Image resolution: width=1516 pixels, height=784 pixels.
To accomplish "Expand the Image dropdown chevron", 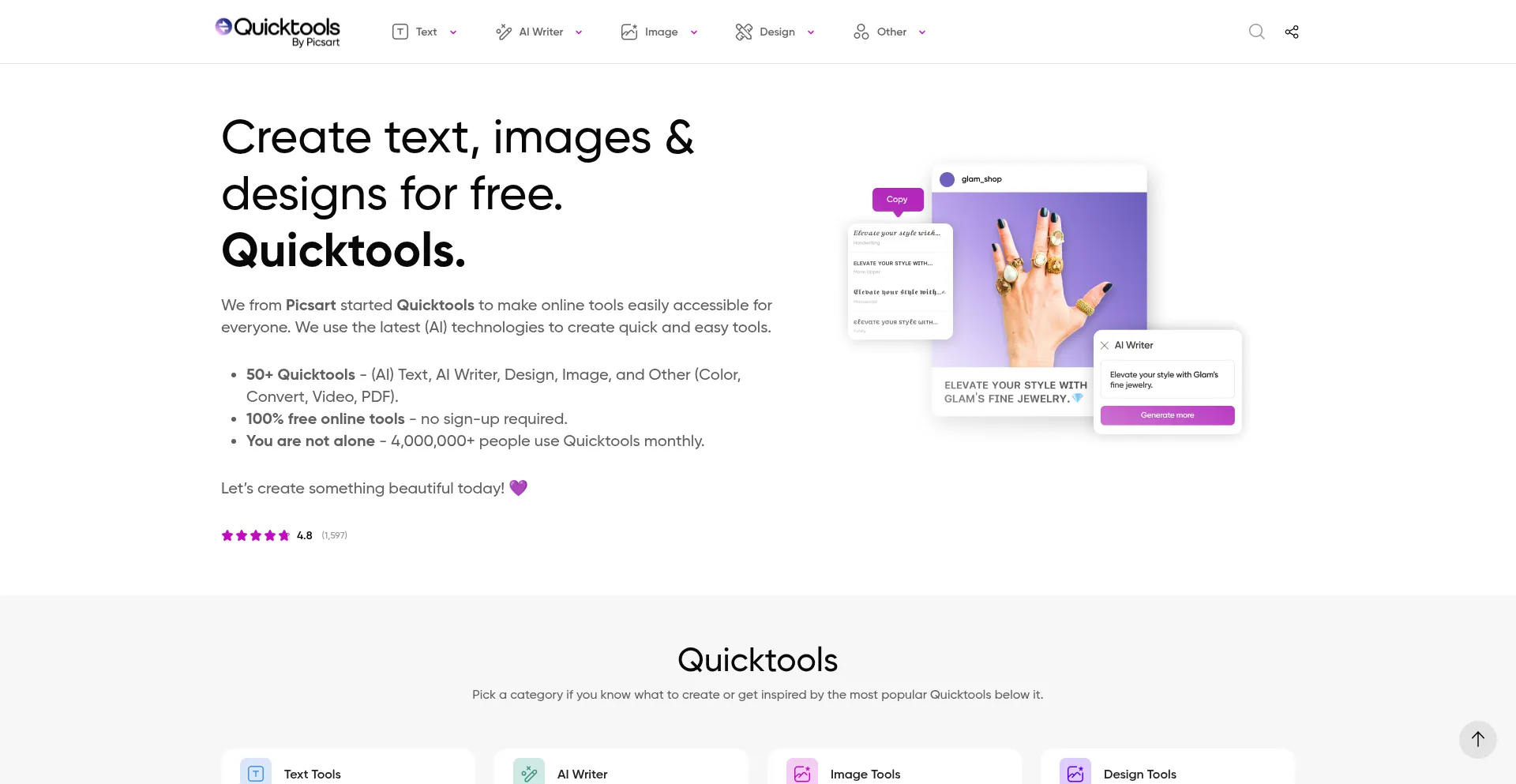I will [694, 32].
